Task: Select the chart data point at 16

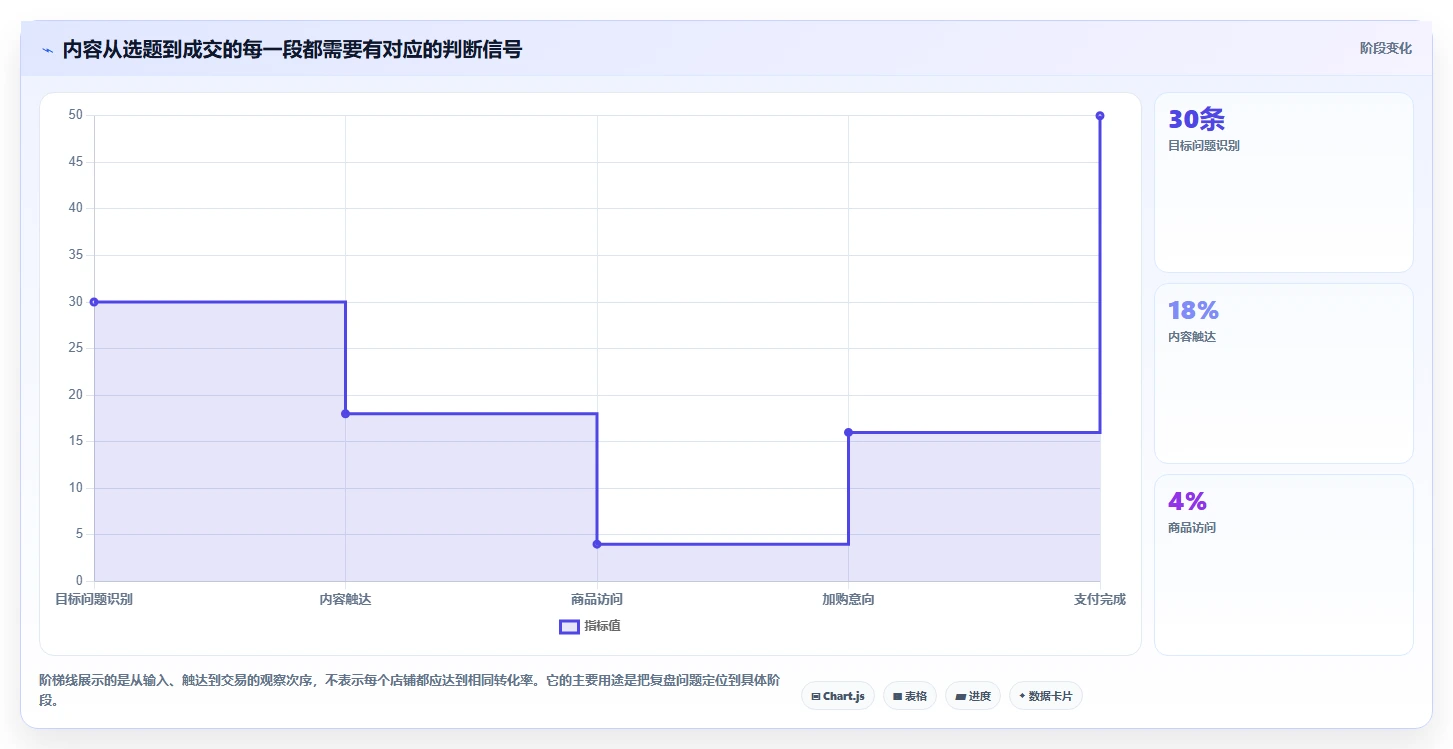Action: (x=848, y=432)
